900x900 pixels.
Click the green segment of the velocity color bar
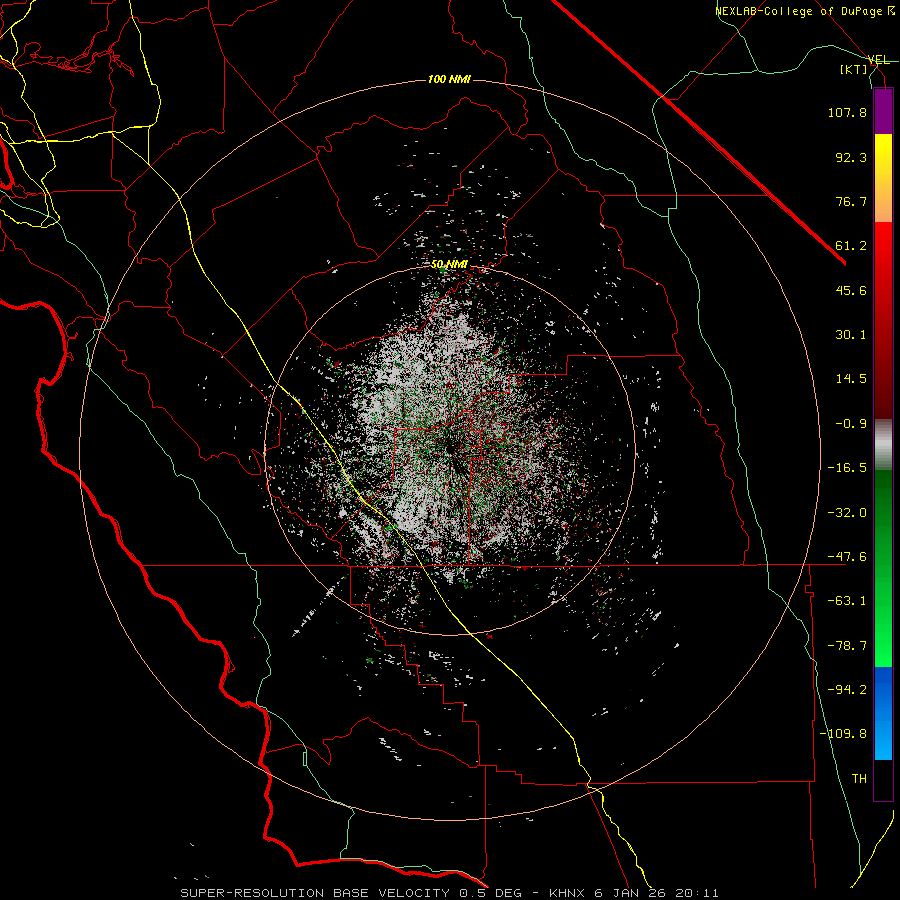click(x=883, y=568)
